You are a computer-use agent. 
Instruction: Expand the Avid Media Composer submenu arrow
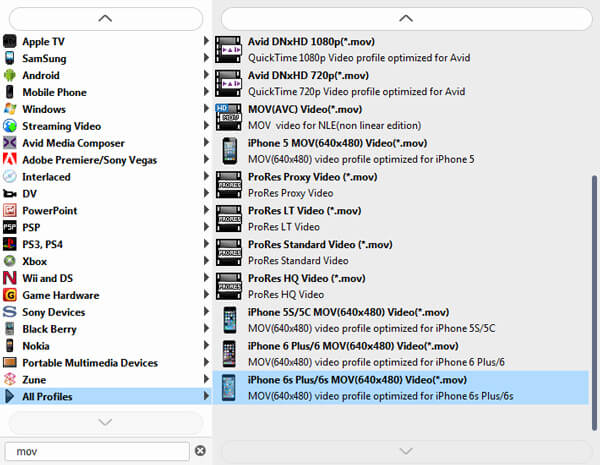pos(206,142)
